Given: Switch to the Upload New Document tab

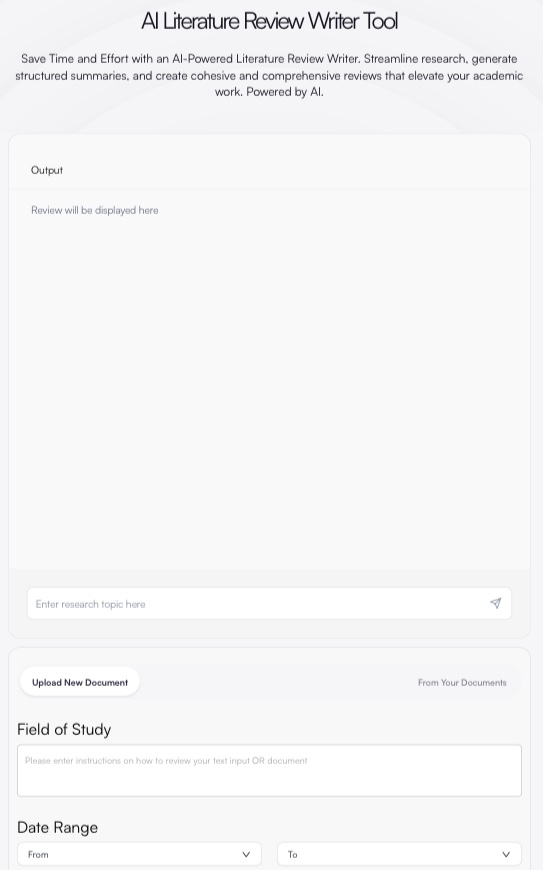Looking at the screenshot, I should [x=80, y=682].
